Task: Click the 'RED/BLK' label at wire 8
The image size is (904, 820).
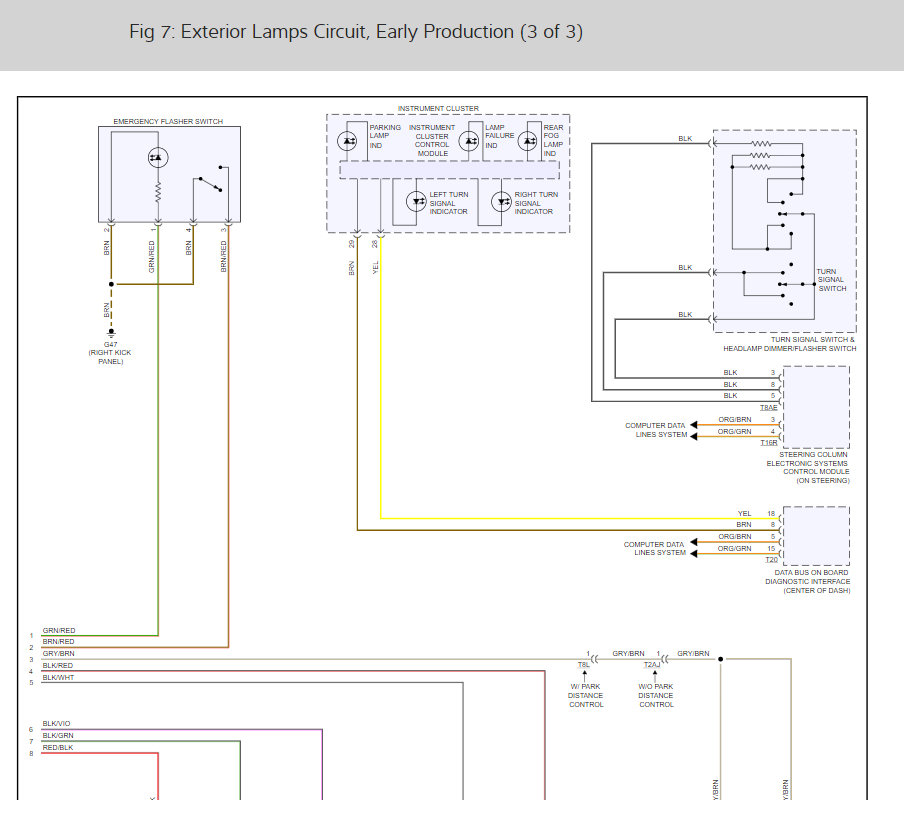Action: coord(58,747)
